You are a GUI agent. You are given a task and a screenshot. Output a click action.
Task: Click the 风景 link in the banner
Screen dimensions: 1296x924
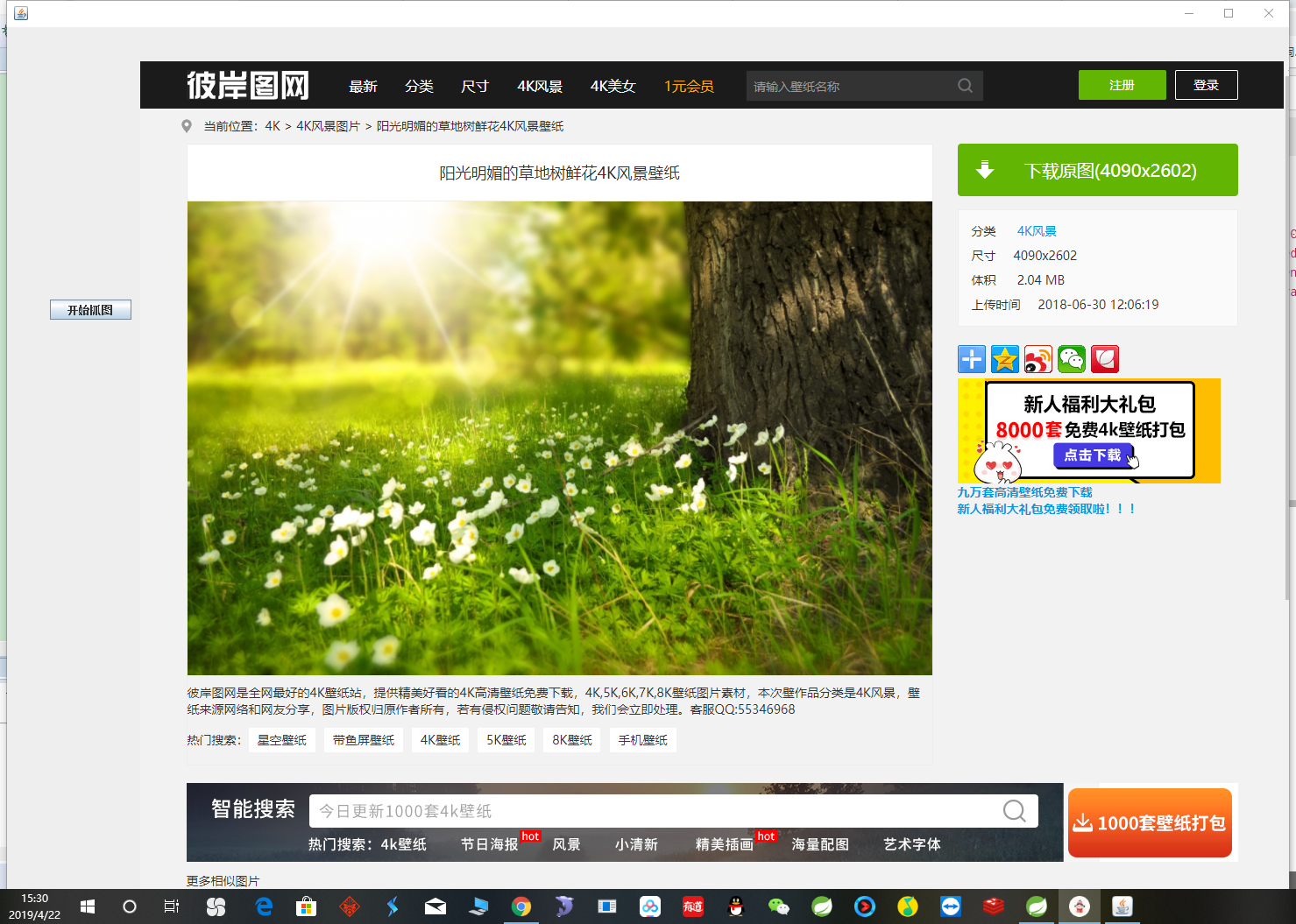(x=567, y=844)
